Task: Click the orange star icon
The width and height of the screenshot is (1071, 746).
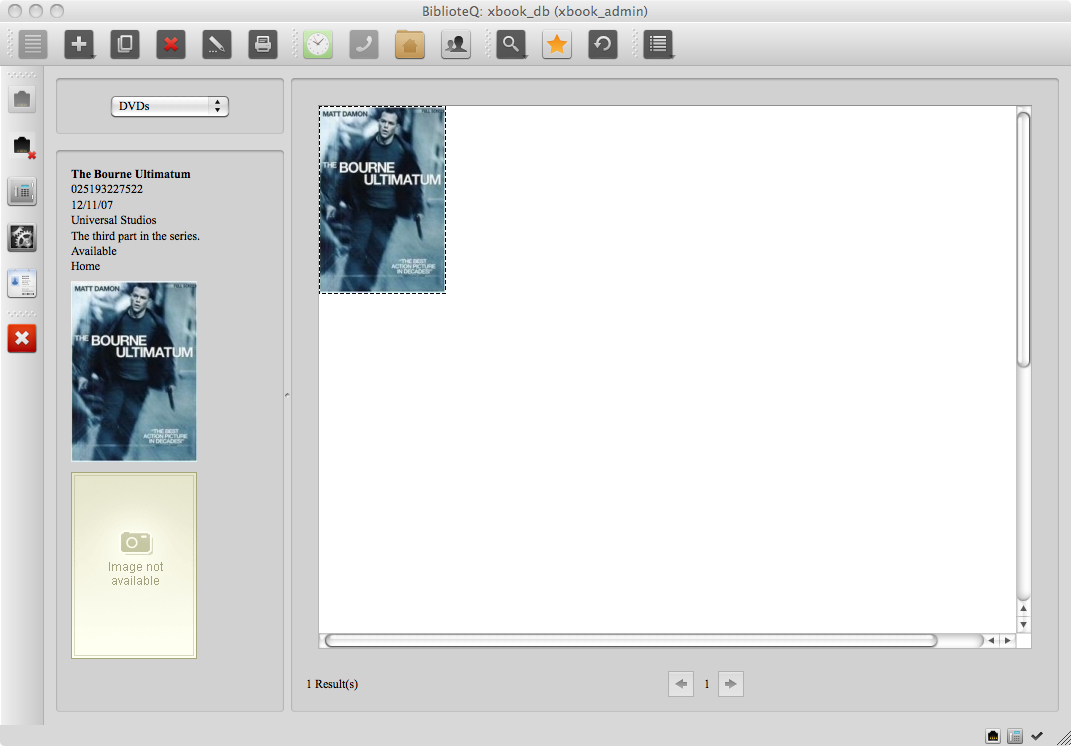Action: tap(557, 44)
